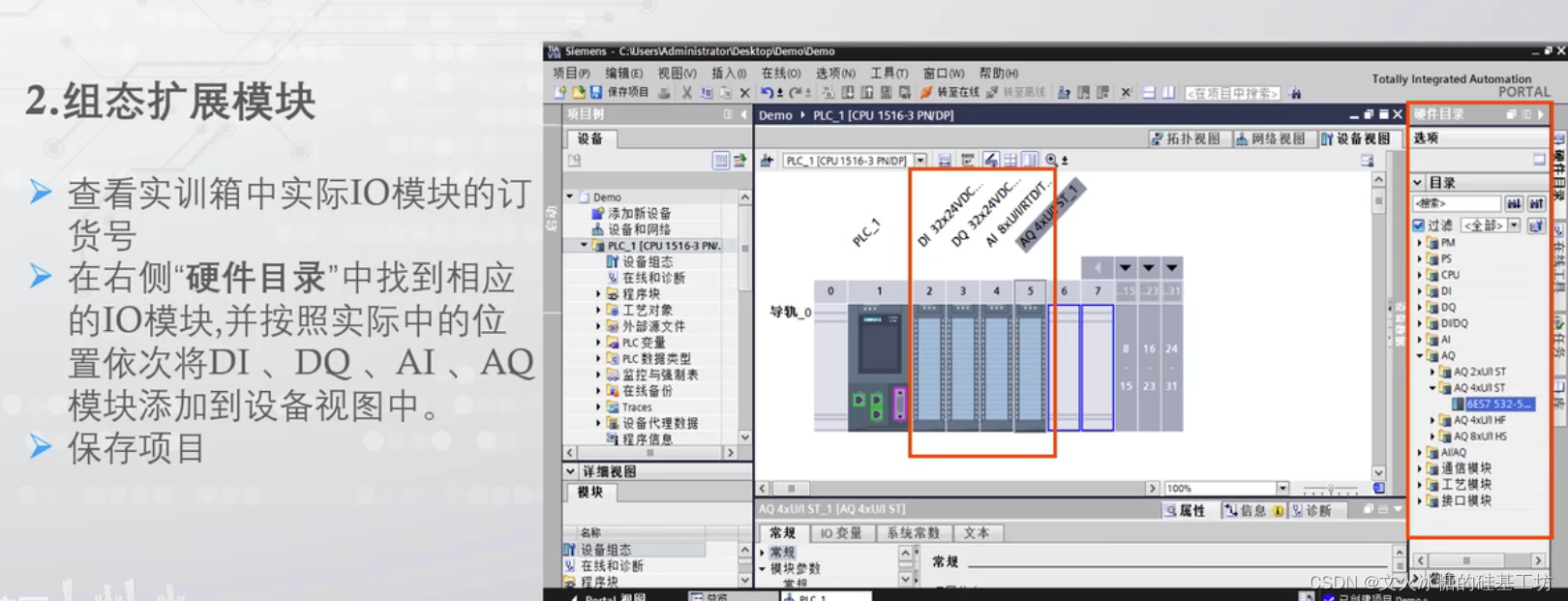Open the Info (信息) inspector tab

click(x=1252, y=510)
